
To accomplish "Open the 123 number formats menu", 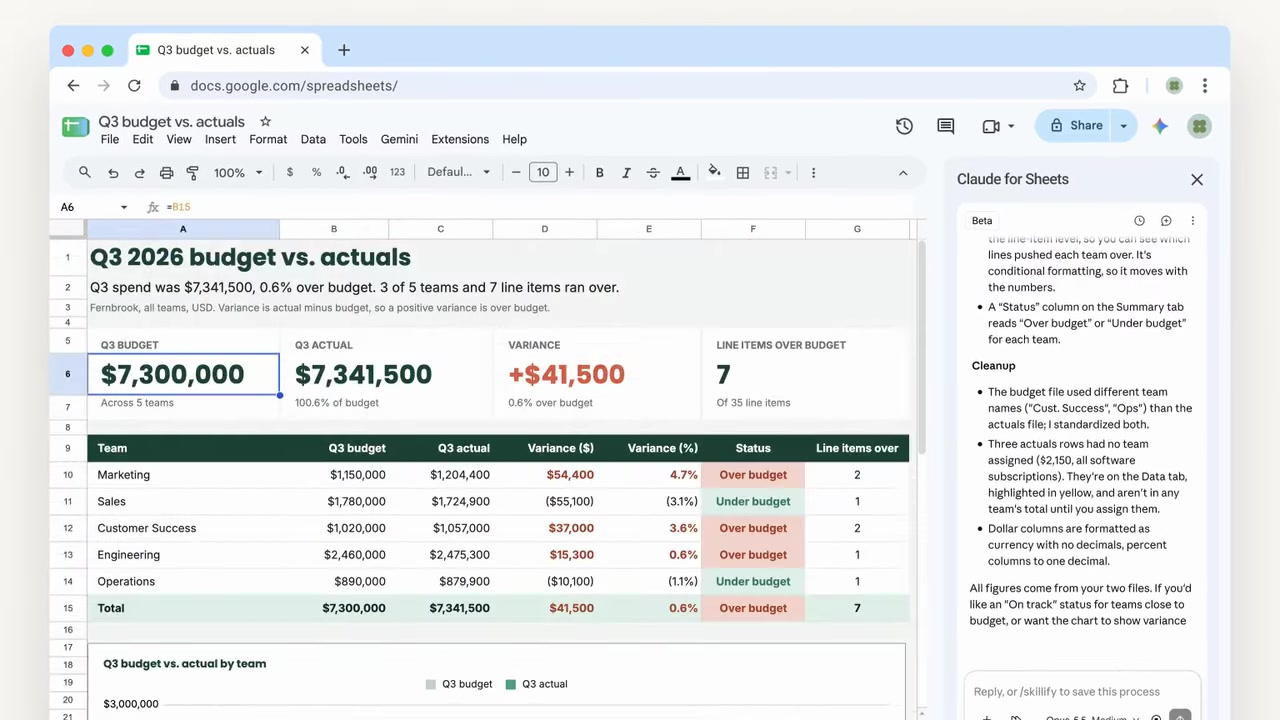I will tap(397, 172).
